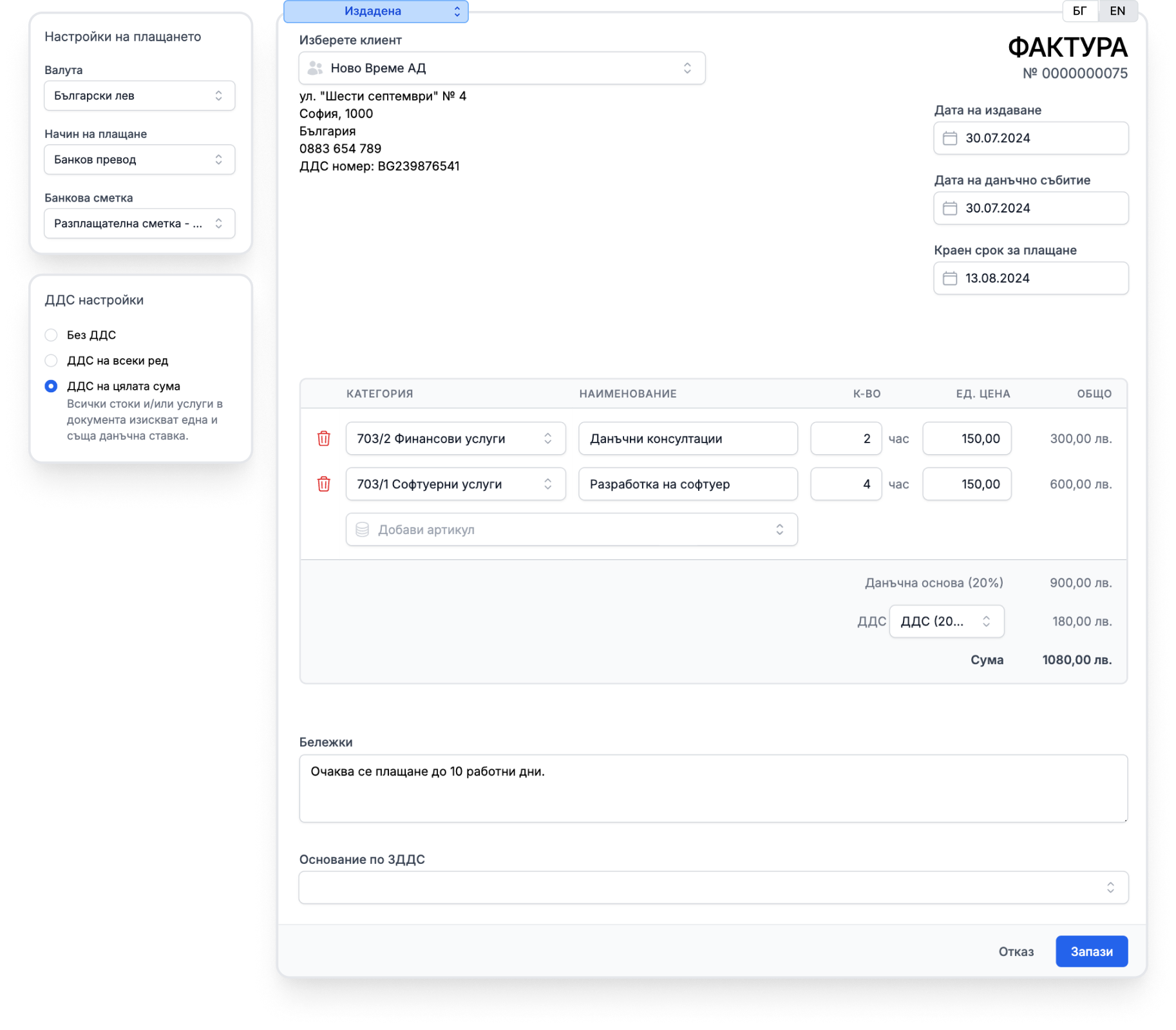Viewport: 1176px width, 1030px height.
Task: Open the Издадена status dropdown
Action: coord(376,11)
